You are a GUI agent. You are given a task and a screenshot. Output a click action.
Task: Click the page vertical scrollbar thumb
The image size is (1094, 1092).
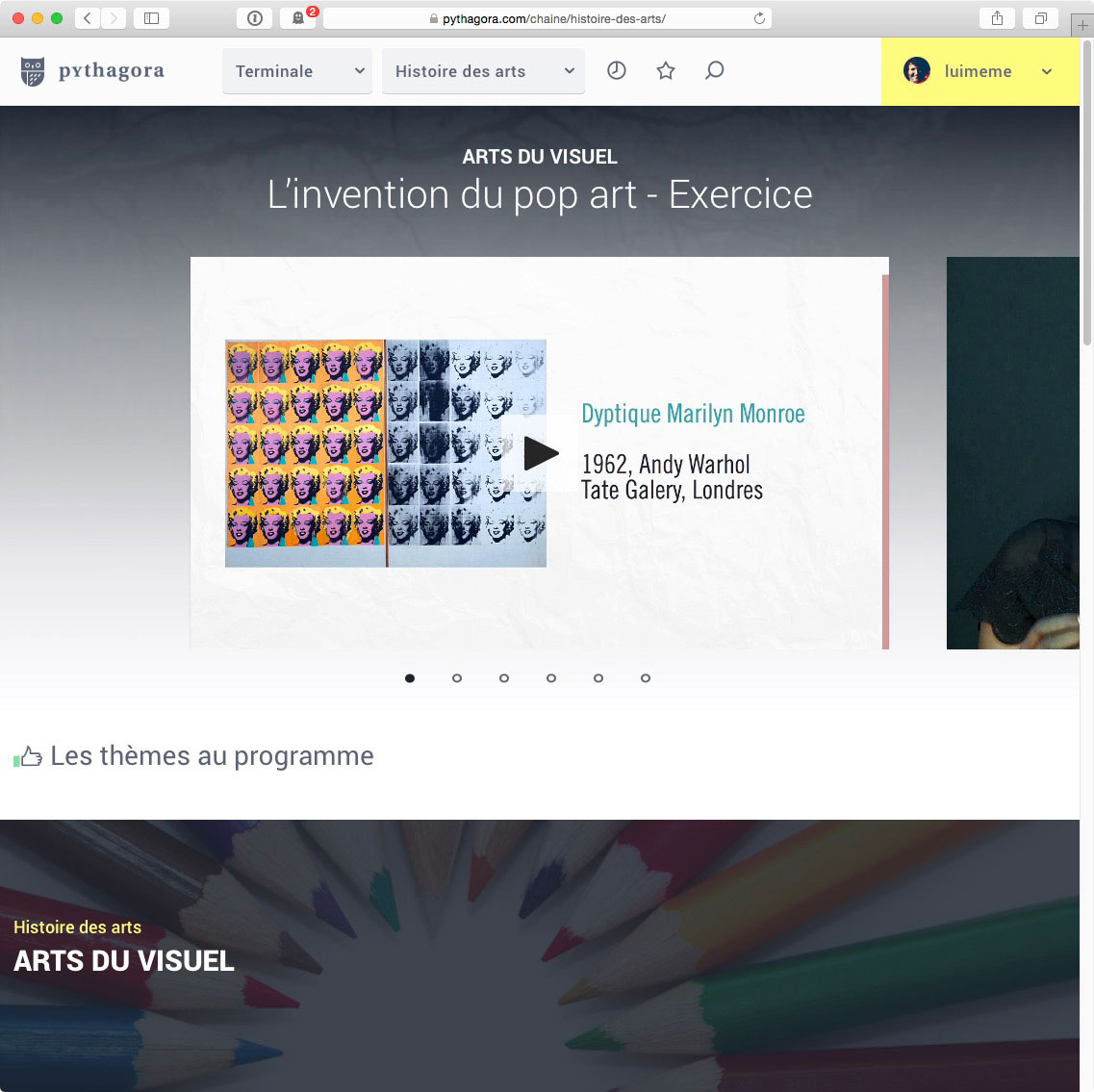coord(1087,191)
